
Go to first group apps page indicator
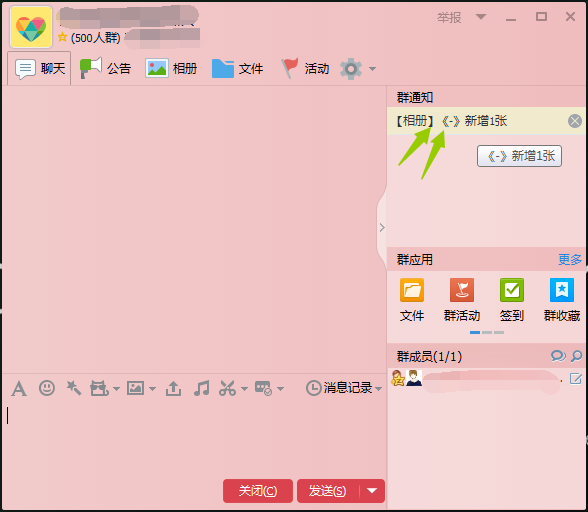(475, 332)
